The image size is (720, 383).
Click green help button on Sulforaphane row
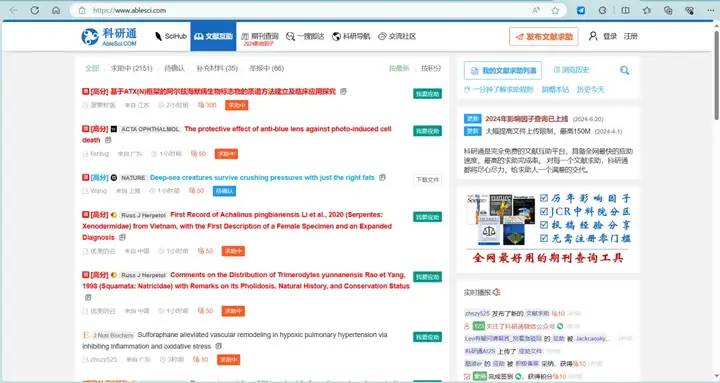[x=428, y=337]
